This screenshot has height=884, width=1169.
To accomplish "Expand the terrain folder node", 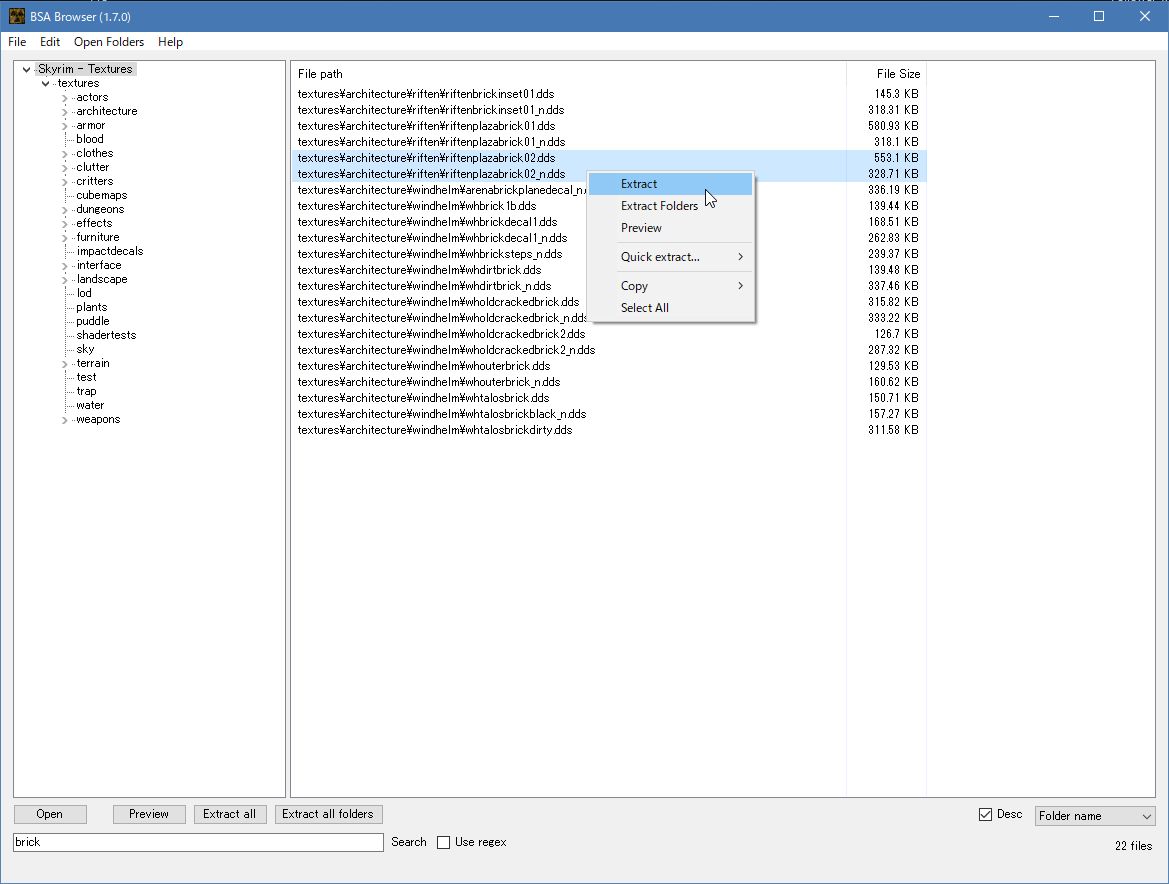I will tap(65, 364).
